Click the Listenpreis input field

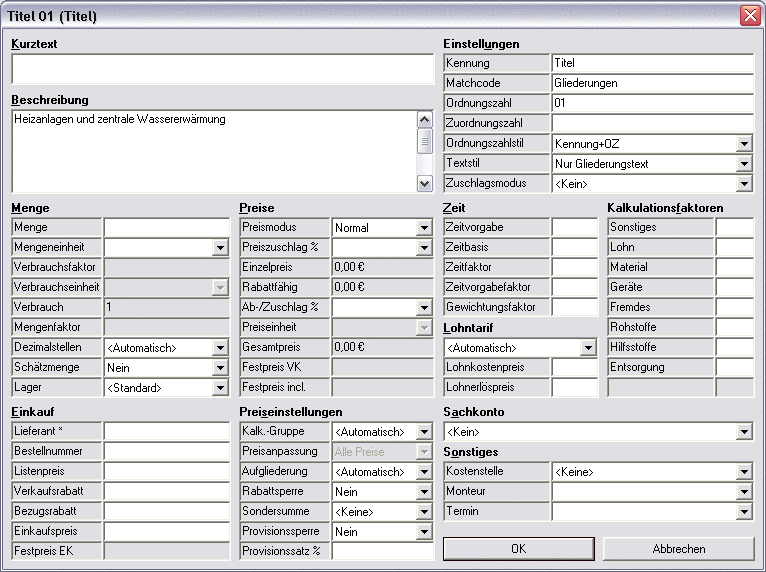pyautogui.click(x=167, y=471)
